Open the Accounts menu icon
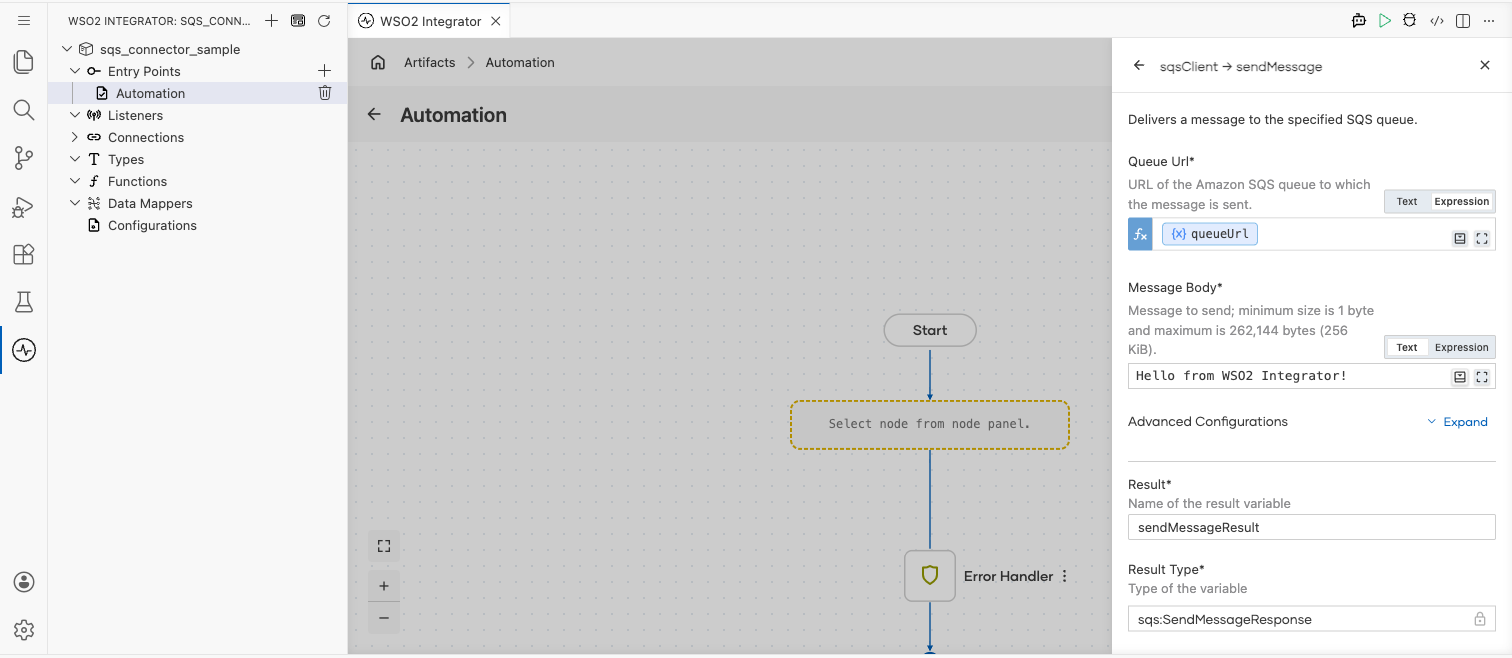 pos(24,582)
